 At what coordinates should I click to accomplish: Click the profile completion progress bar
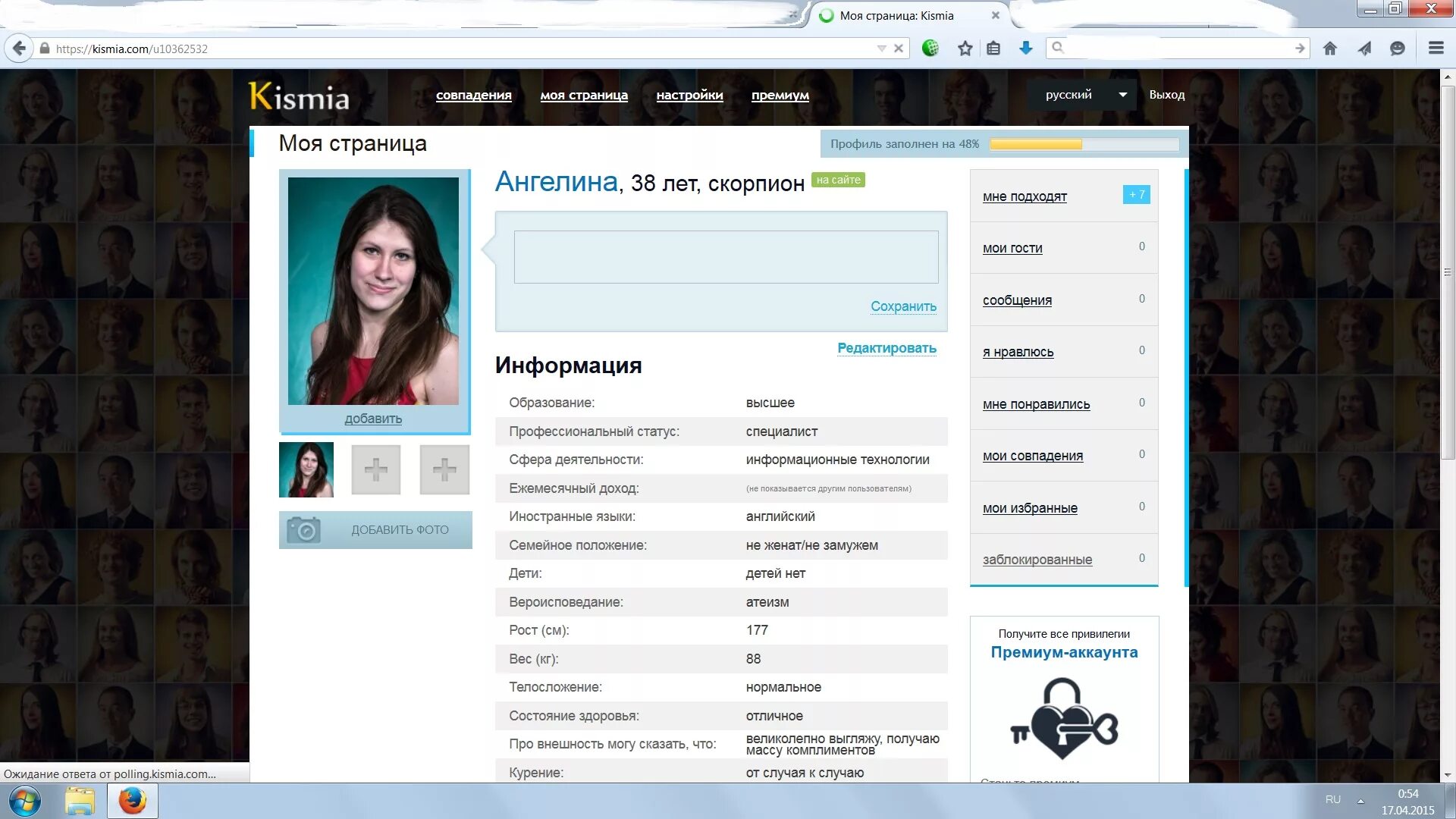1084,144
